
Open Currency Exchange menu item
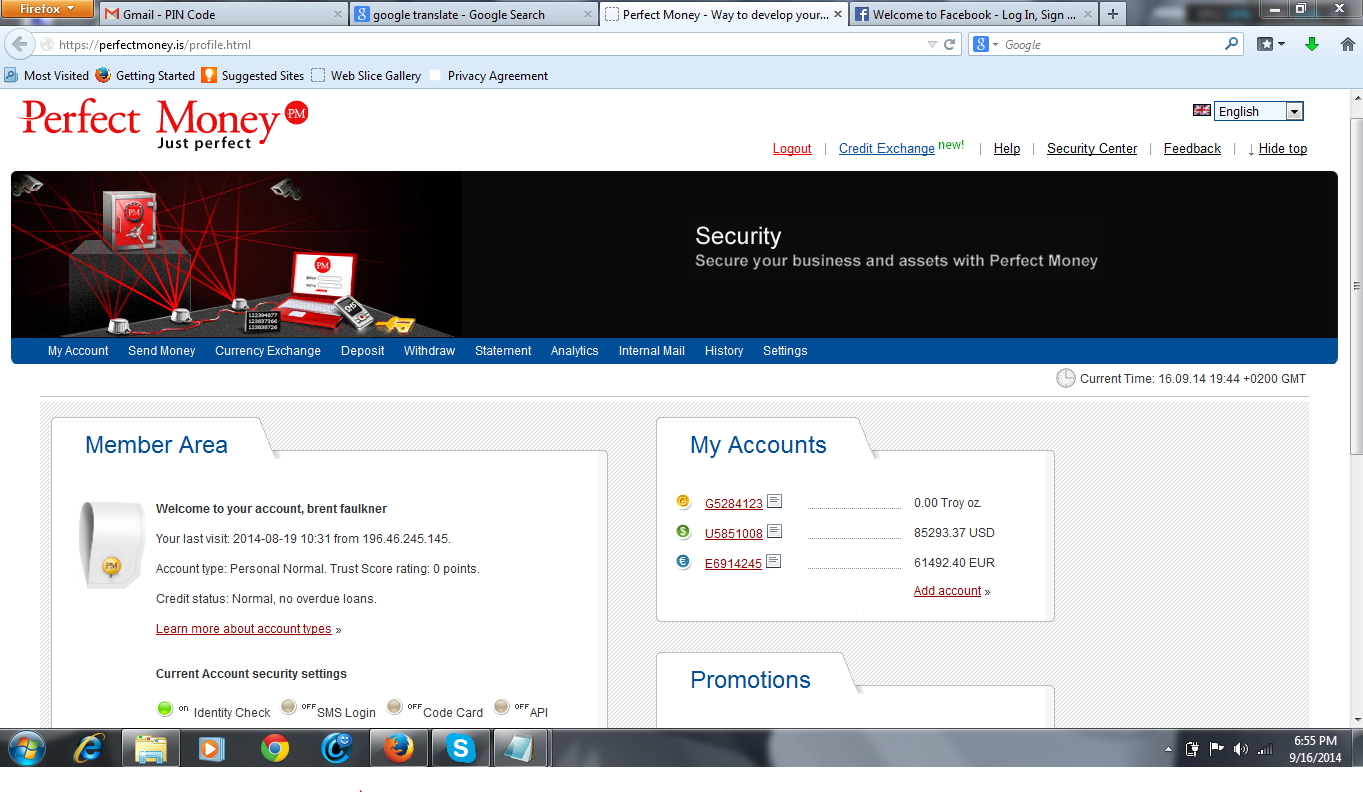pyautogui.click(x=268, y=351)
